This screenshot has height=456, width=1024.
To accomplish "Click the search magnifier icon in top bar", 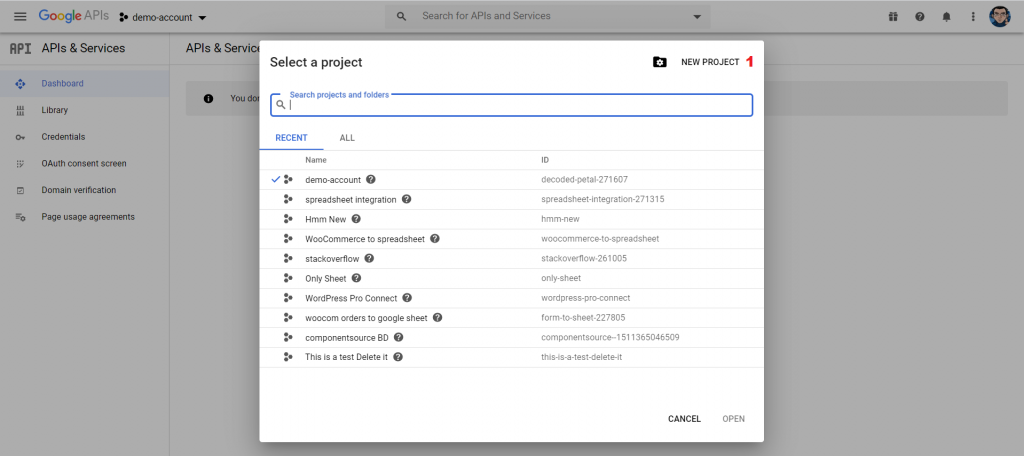I will (x=402, y=16).
